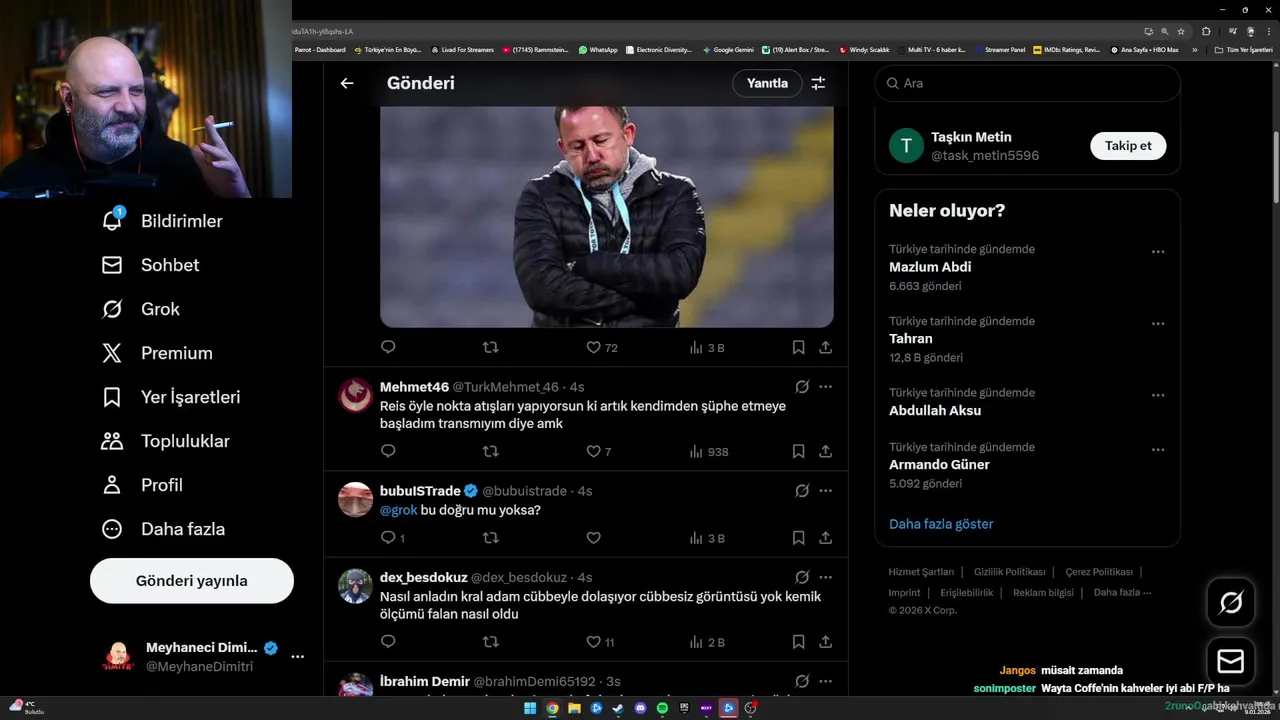Bookmark Mehmet46's reply
1280x720 pixels.
[x=798, y=451]
